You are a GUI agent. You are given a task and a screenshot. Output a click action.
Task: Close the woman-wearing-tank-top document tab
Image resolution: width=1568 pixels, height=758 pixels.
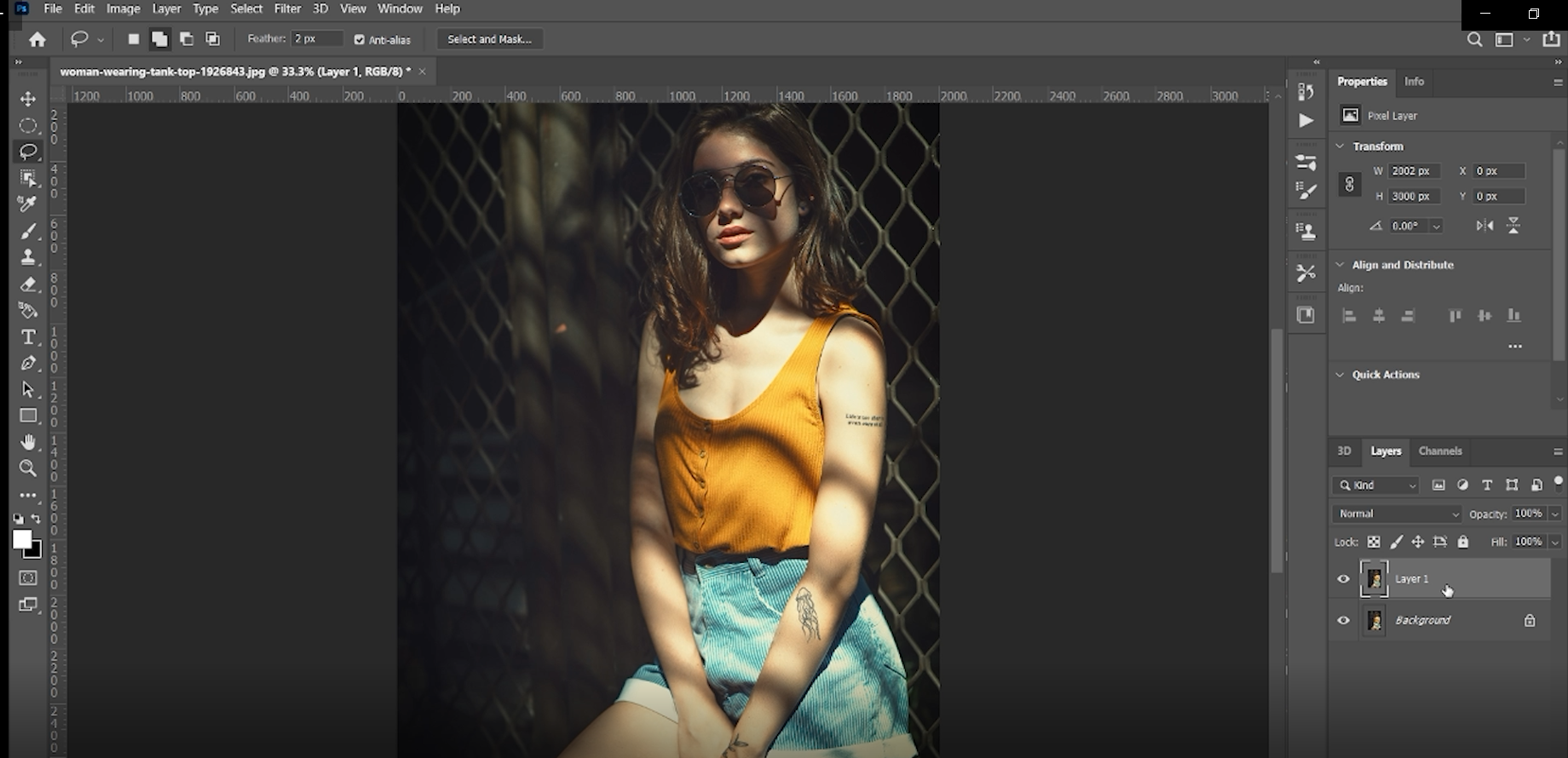click(x=422, y=72)
